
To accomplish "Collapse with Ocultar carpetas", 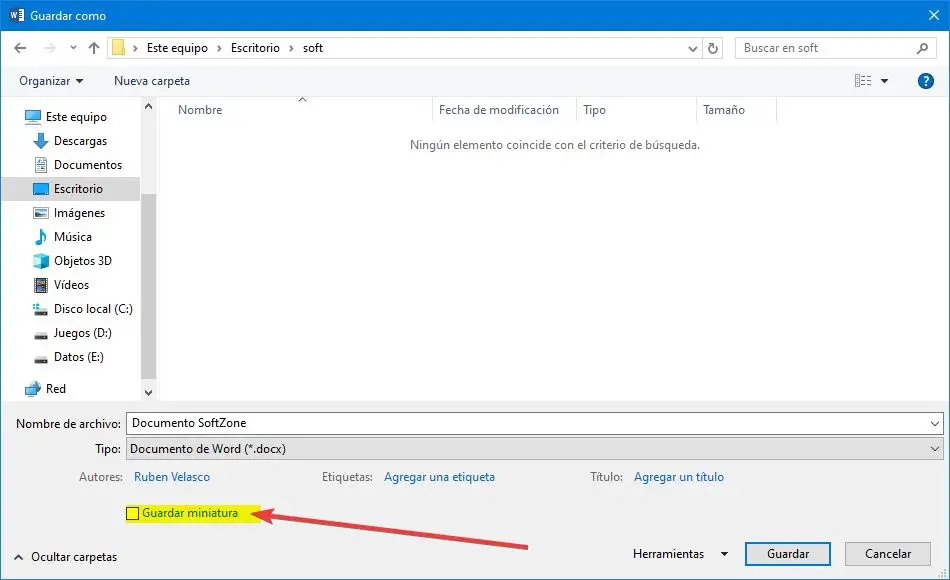I will [x=65, y=556].
